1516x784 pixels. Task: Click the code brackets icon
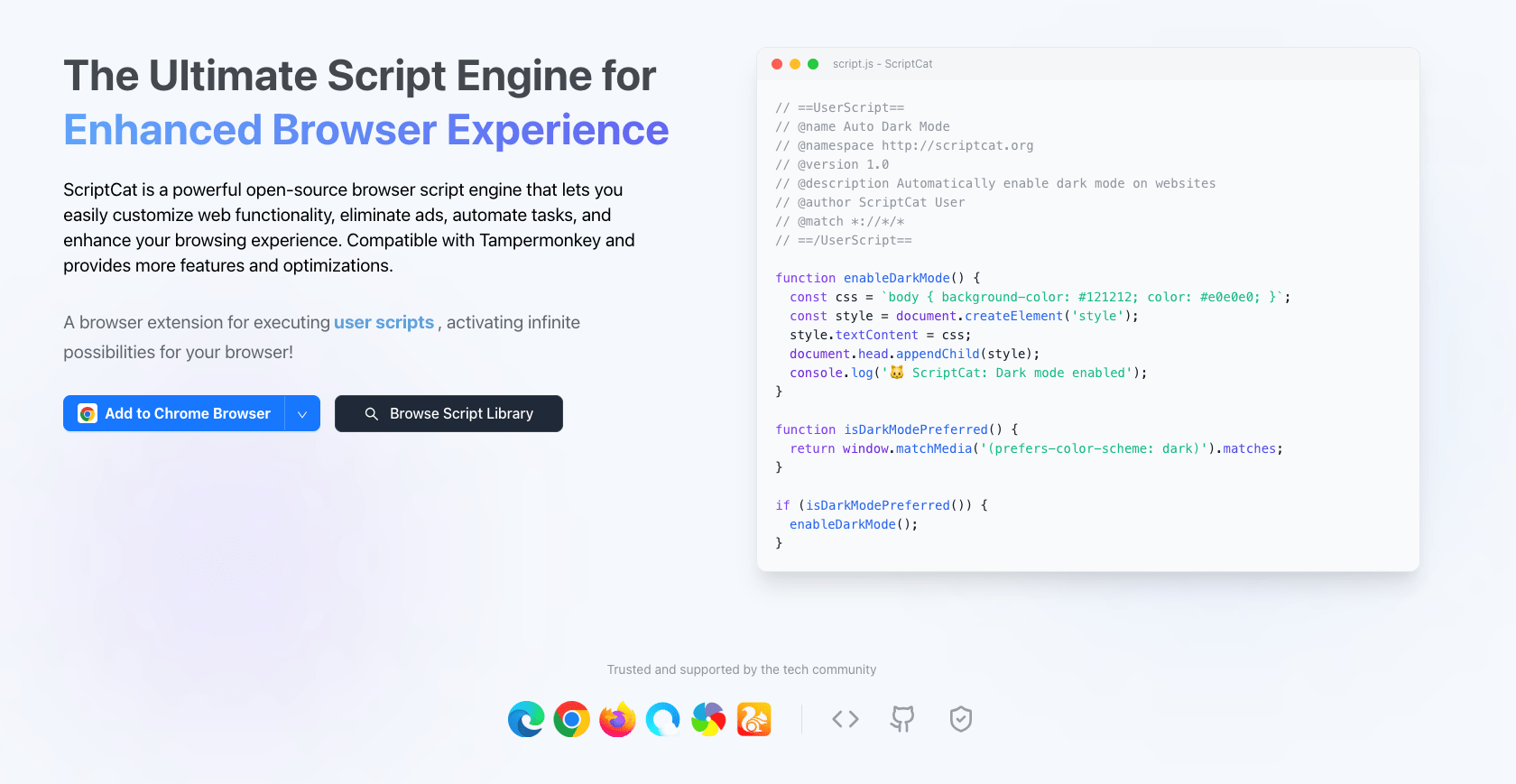pyautogui.click(x=846, y=719)
